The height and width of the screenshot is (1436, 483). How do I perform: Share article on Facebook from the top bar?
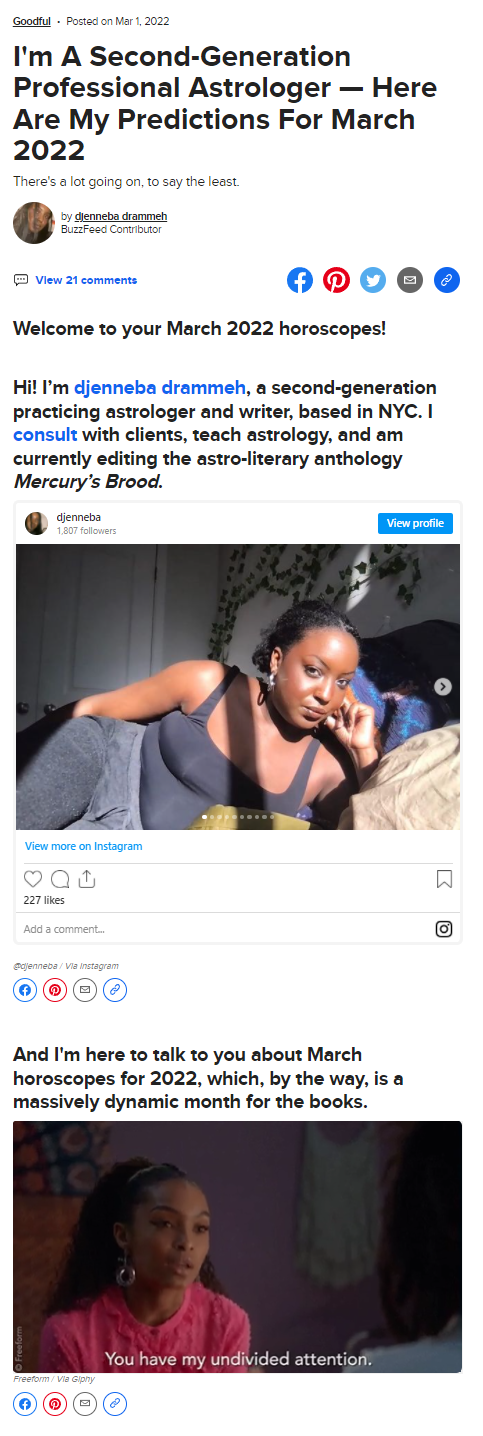point(300,280)
